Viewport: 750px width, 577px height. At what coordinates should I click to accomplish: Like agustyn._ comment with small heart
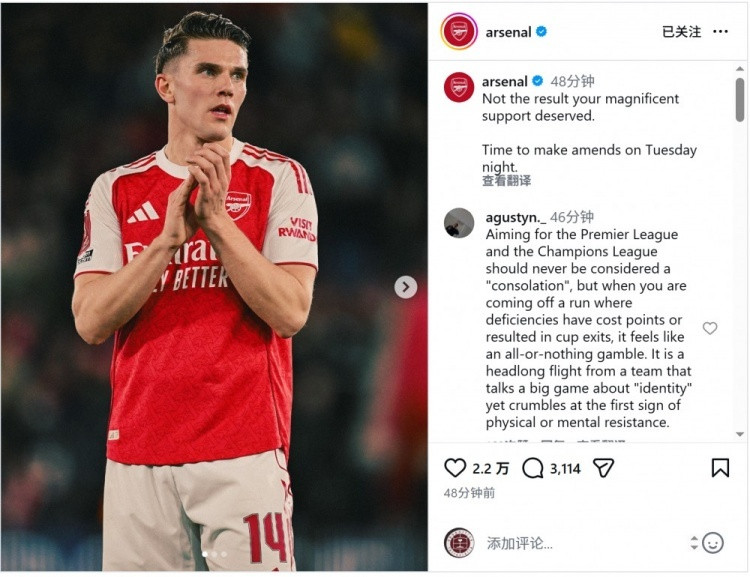point(710,328)
